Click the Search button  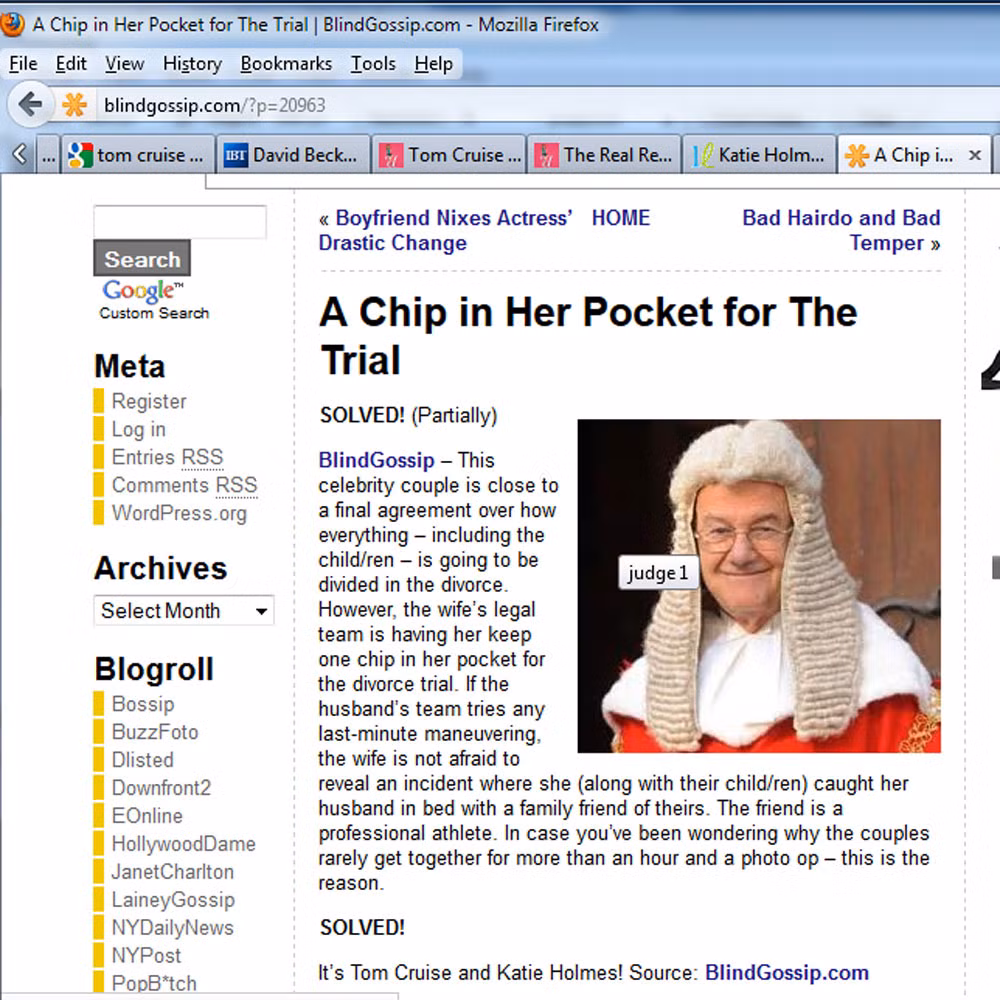click(142, 258)
